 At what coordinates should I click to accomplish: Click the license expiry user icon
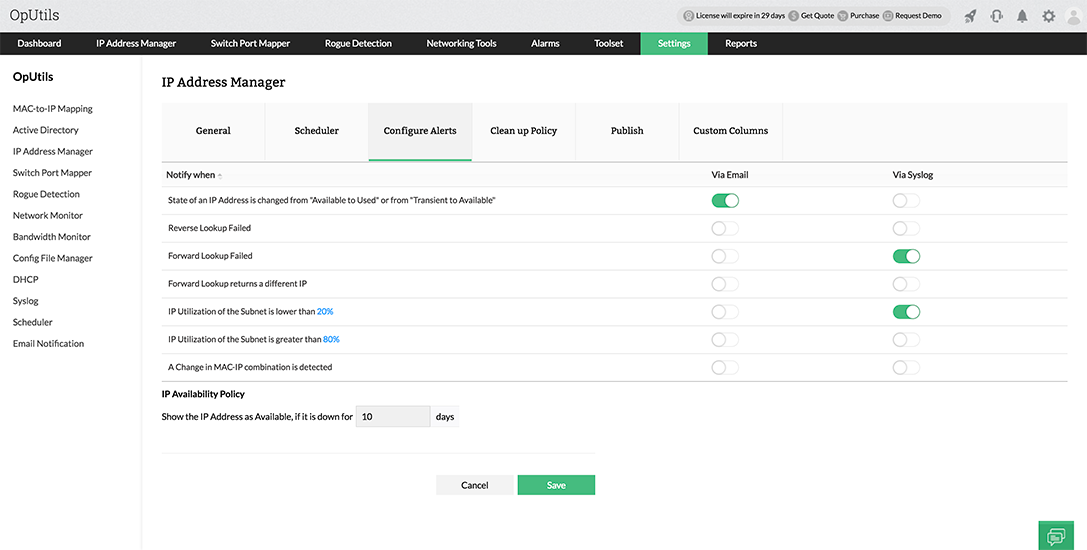pyautogui.click(x=688, y=15)
